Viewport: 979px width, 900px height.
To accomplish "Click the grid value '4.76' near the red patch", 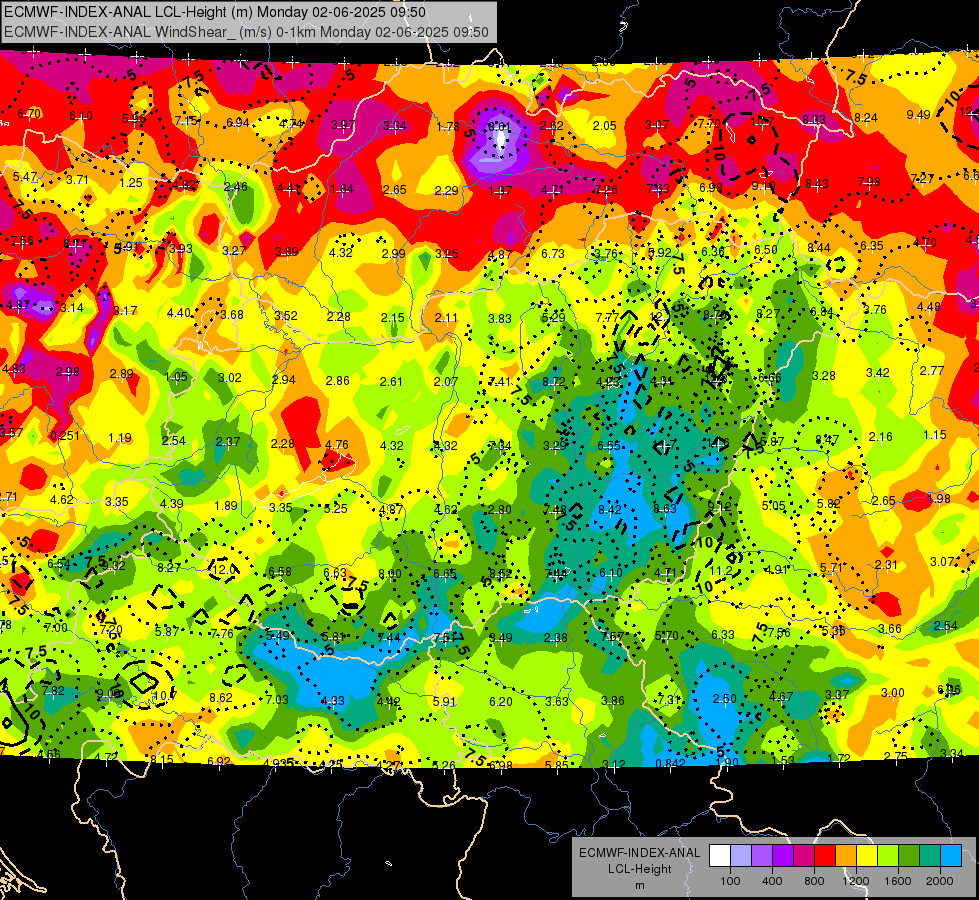I will coord(337,445).
